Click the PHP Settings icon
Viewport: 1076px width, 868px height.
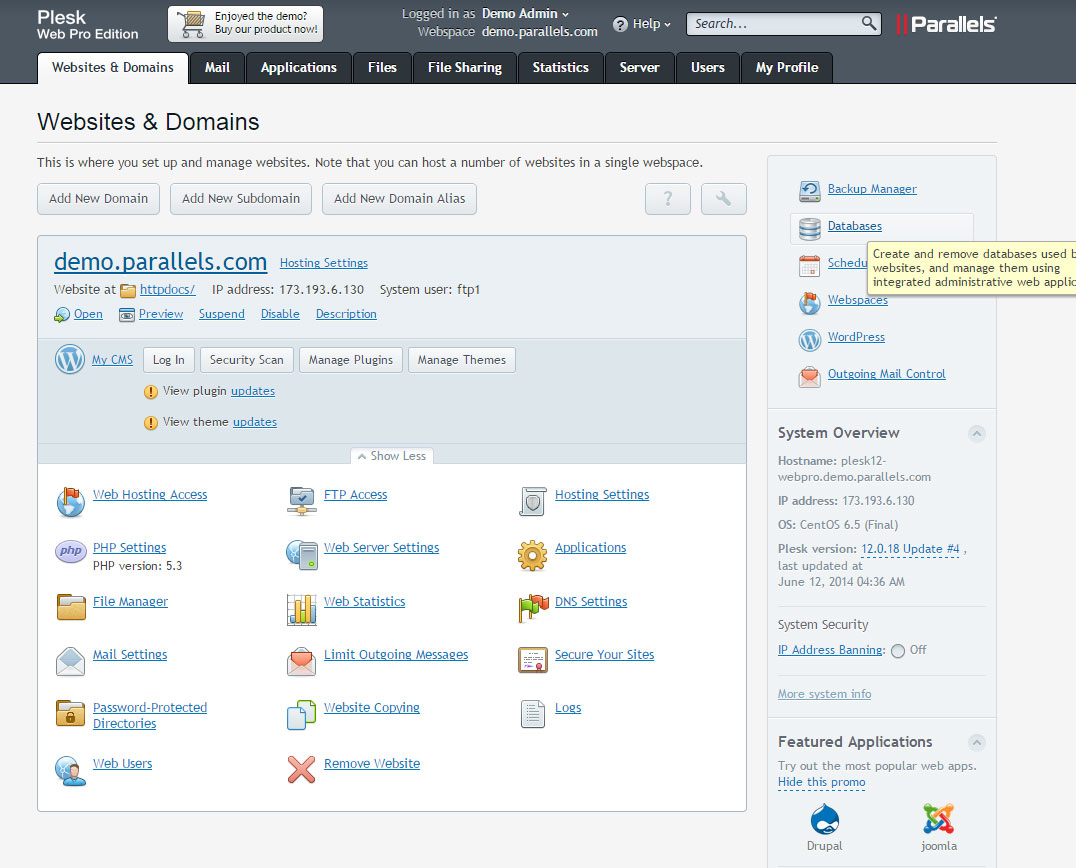(71, 551)
